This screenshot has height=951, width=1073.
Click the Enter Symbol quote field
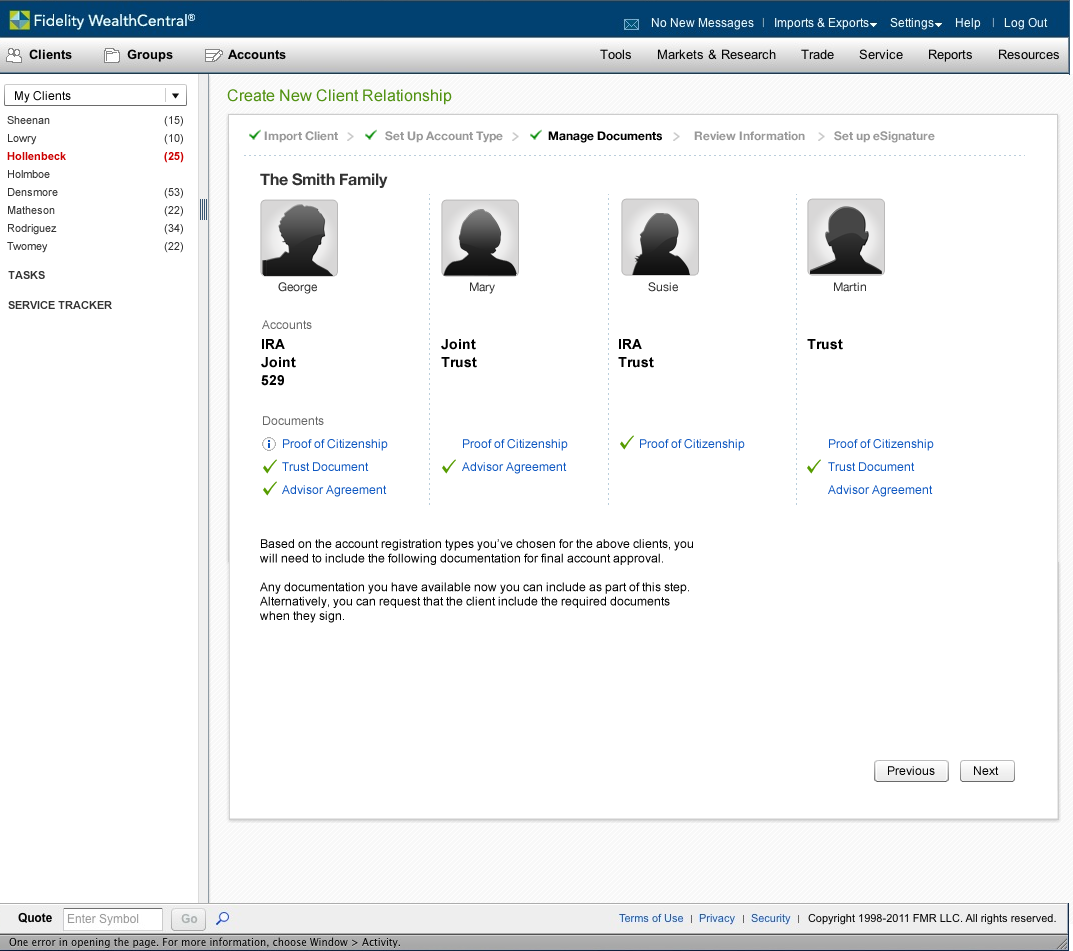(113, 919)
